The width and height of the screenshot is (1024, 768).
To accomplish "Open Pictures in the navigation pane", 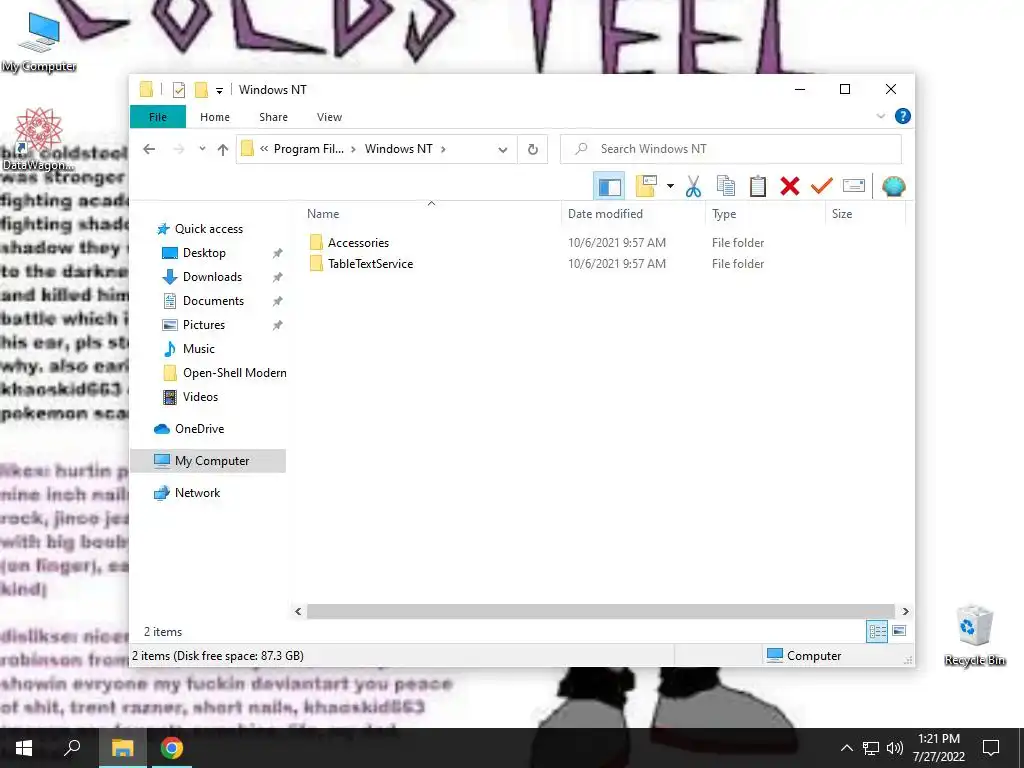I will pos(204,325).
